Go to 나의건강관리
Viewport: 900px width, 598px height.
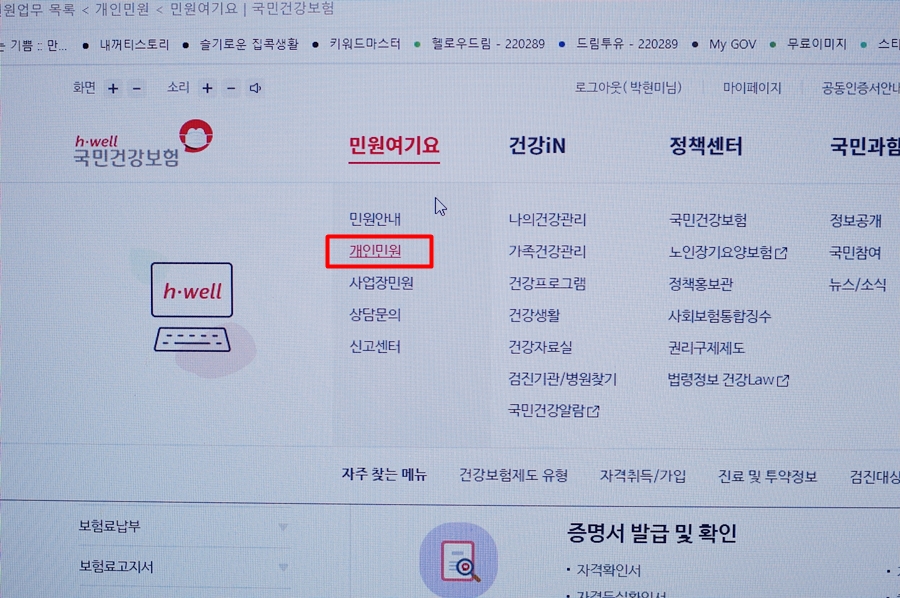point(547,220)
